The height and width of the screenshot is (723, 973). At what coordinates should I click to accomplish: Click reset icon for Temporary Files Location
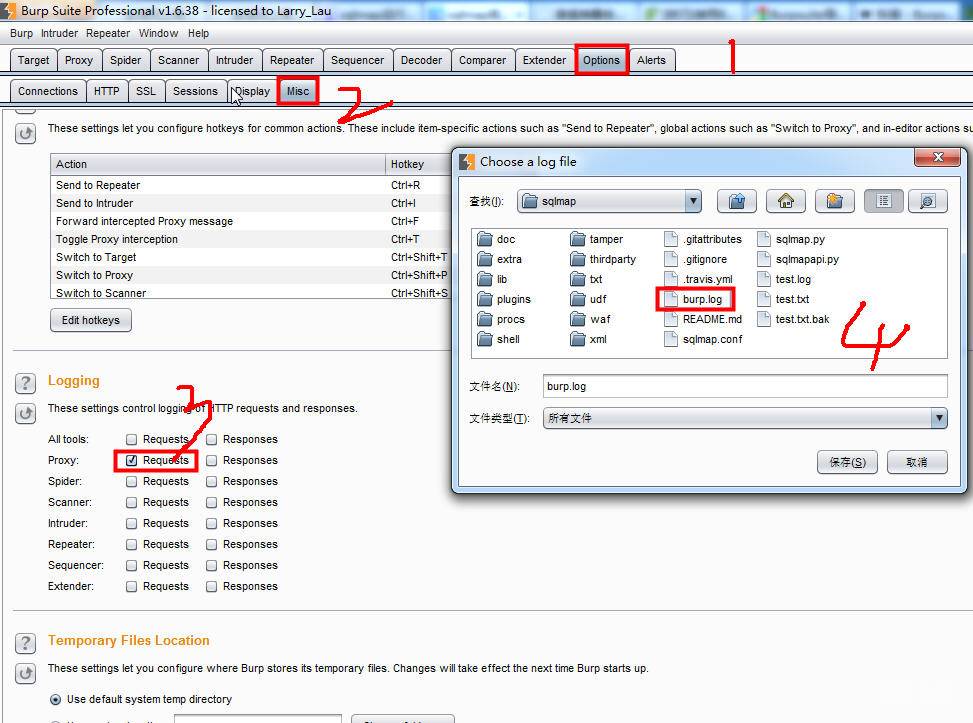pyautogui.click(x=25, y=673)
